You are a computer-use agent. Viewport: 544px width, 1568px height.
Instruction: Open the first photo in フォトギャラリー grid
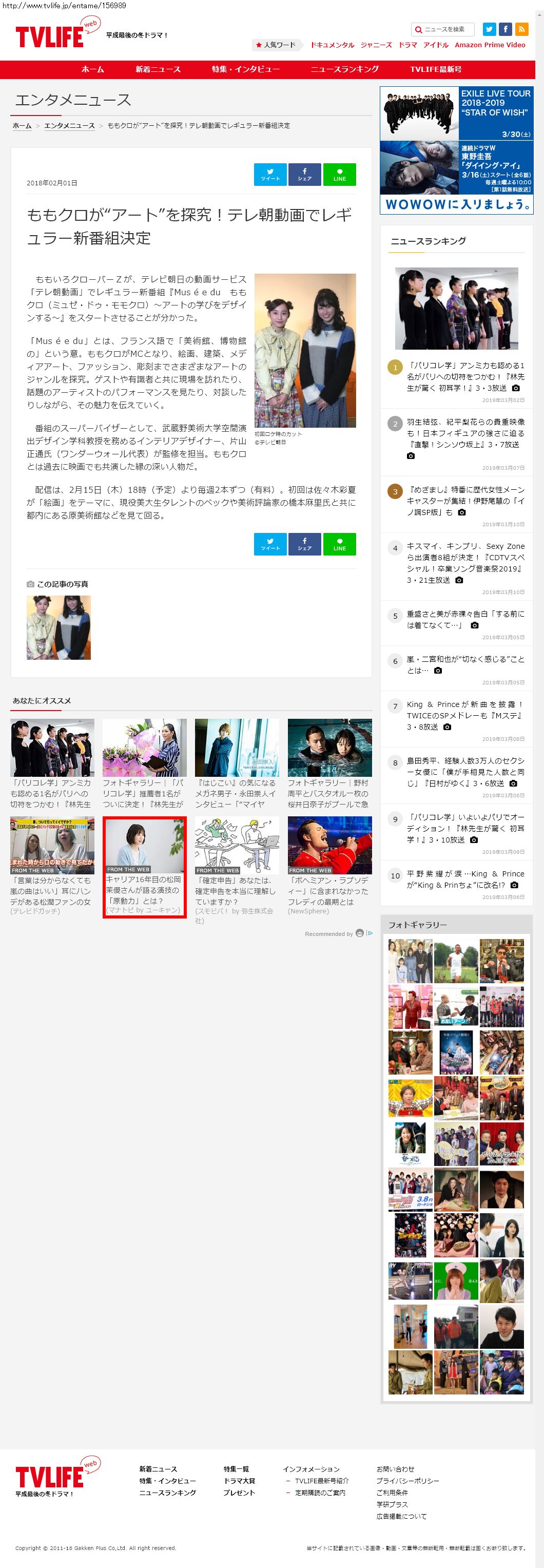pos(411,961)
